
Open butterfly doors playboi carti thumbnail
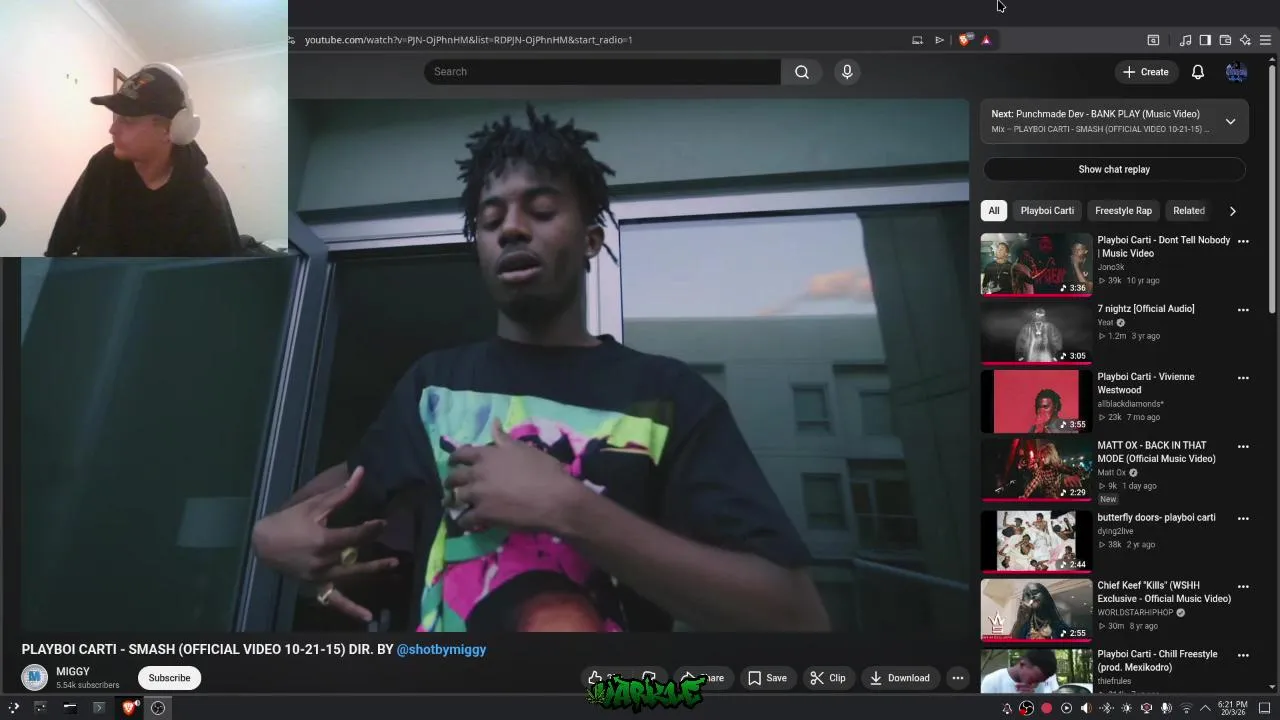pos(1036,541)
